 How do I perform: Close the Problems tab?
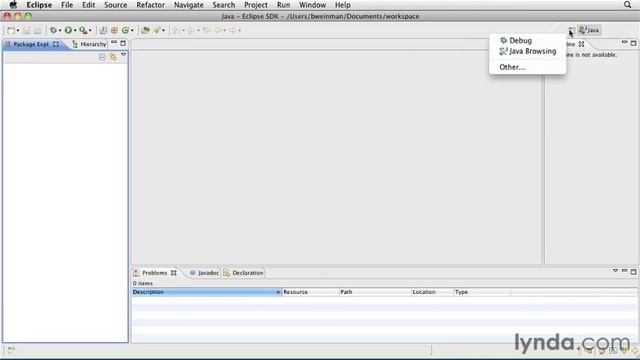tap(174, 273)
